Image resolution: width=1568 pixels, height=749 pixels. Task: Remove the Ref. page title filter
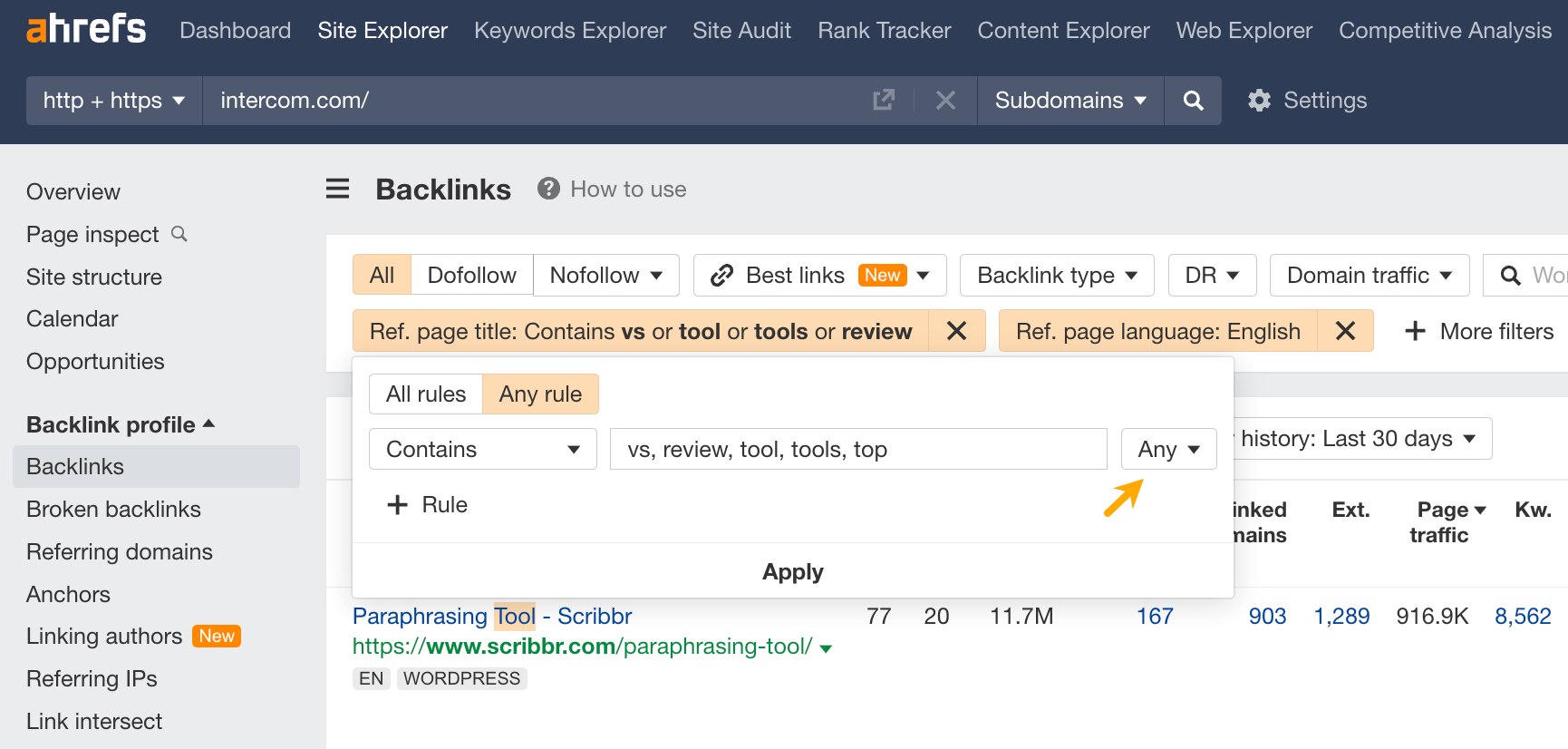pos(956,331)
